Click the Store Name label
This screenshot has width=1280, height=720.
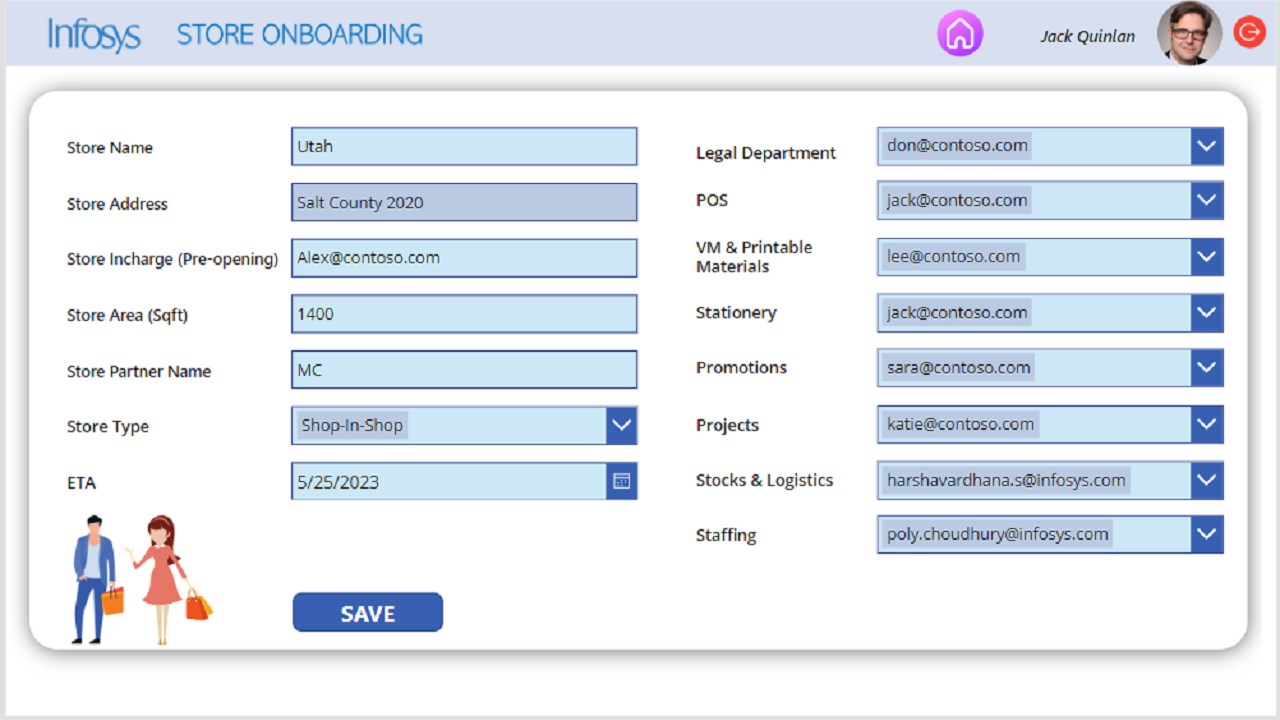pyautogui.click(x=110, y=148)
